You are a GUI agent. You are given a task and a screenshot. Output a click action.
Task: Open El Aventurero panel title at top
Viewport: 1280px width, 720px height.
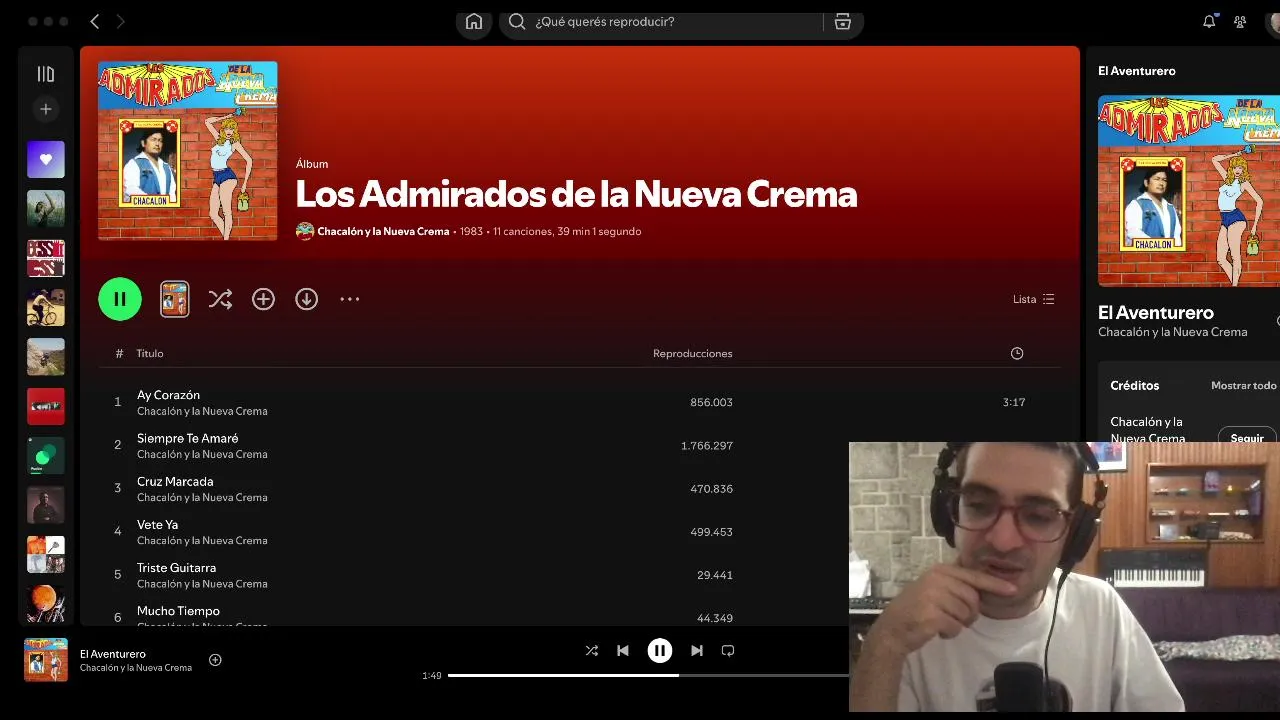pyautogui.click(x=1137, y=71)
